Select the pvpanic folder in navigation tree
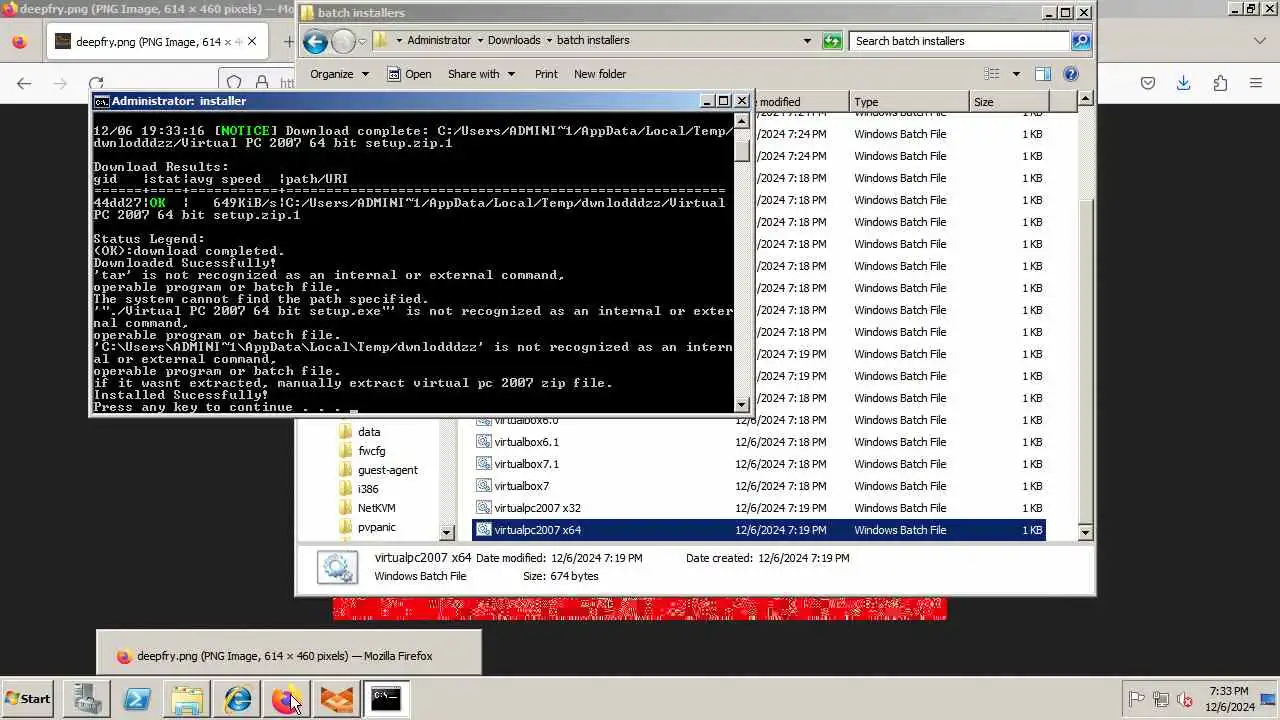This screenshot has height=720, width=1280. pyautogui.click(x=377, y=527)
